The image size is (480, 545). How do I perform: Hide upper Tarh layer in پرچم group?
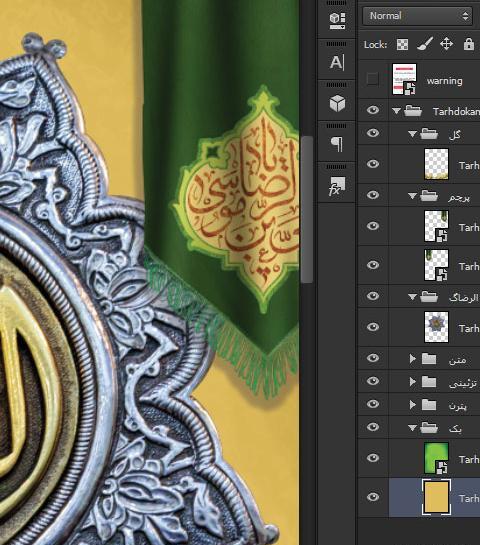coord(373,226)
